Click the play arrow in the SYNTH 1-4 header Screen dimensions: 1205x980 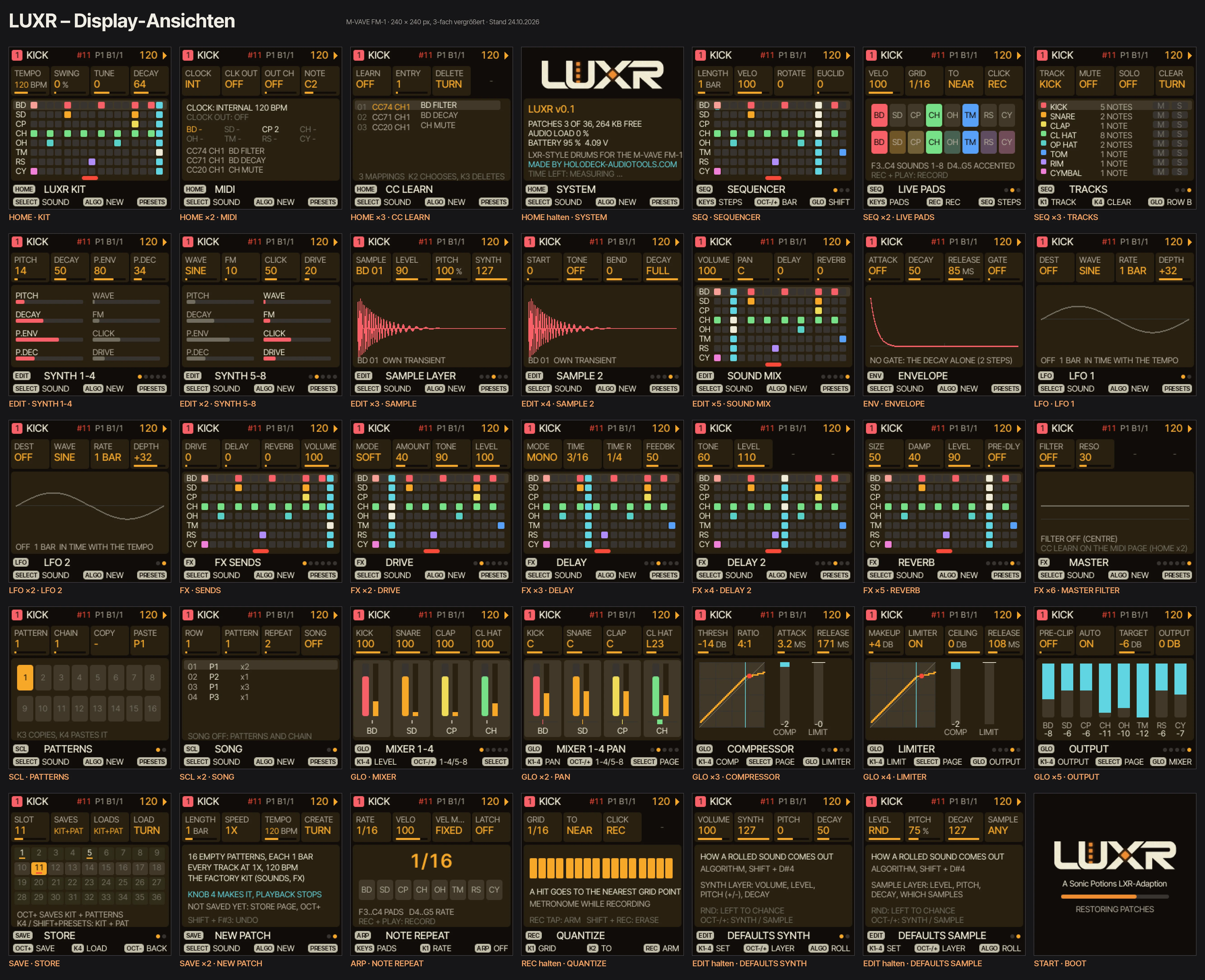point(165,242)
